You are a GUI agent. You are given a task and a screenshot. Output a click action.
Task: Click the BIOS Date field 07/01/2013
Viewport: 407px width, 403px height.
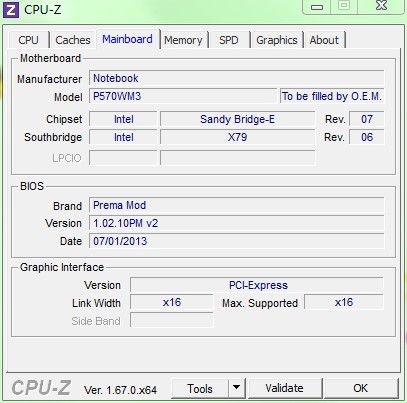[237, 241]
